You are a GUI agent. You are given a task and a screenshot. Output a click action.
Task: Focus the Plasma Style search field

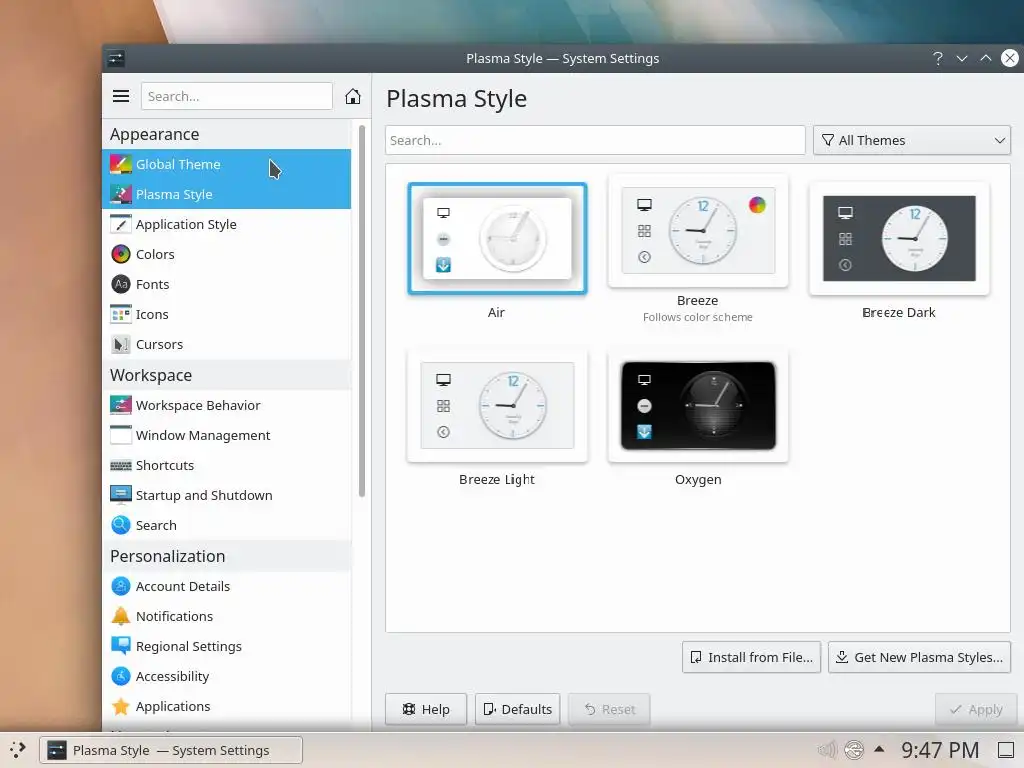point(595,140)
